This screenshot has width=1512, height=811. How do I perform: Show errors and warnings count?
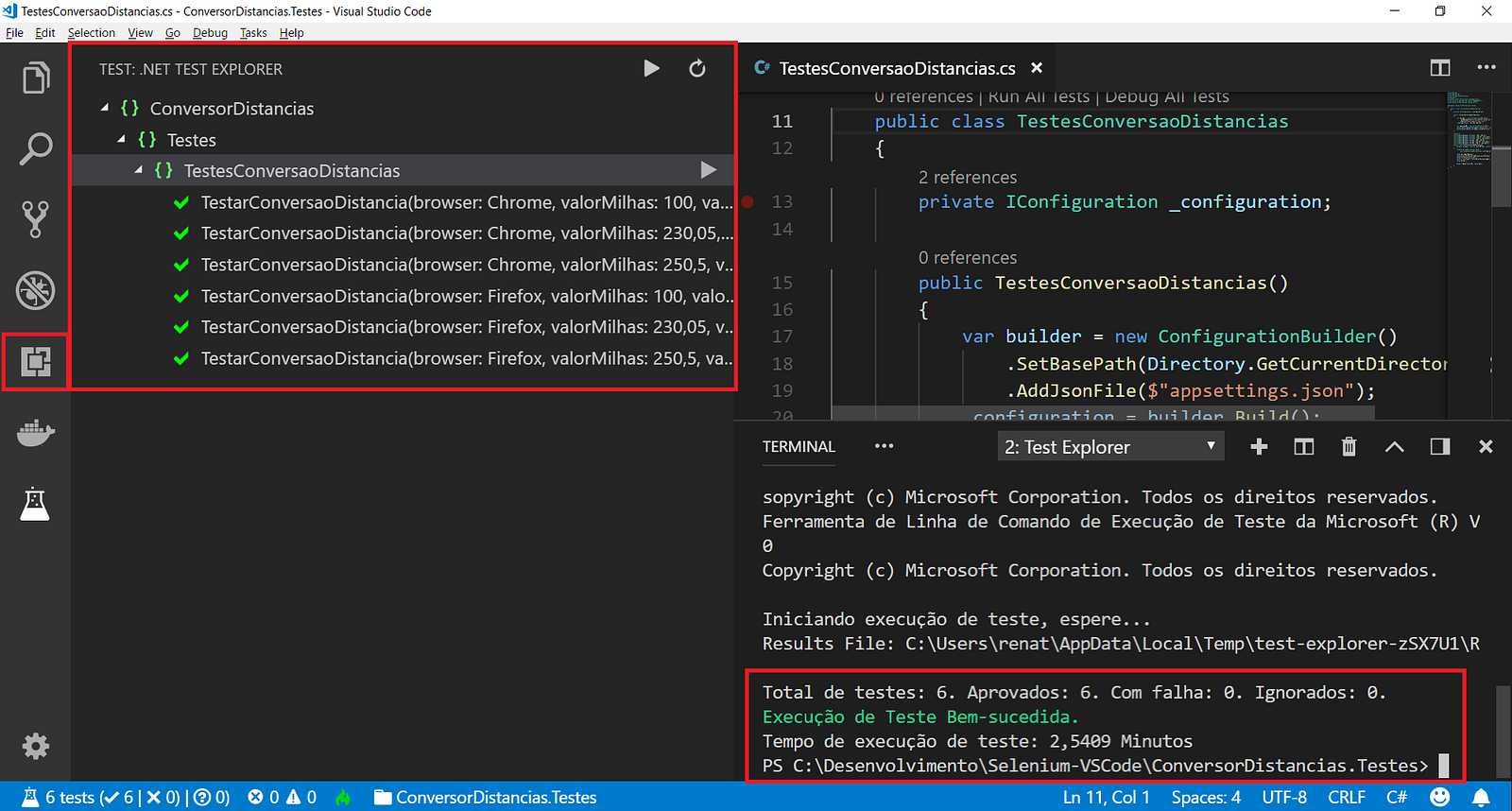click(282, 797)
